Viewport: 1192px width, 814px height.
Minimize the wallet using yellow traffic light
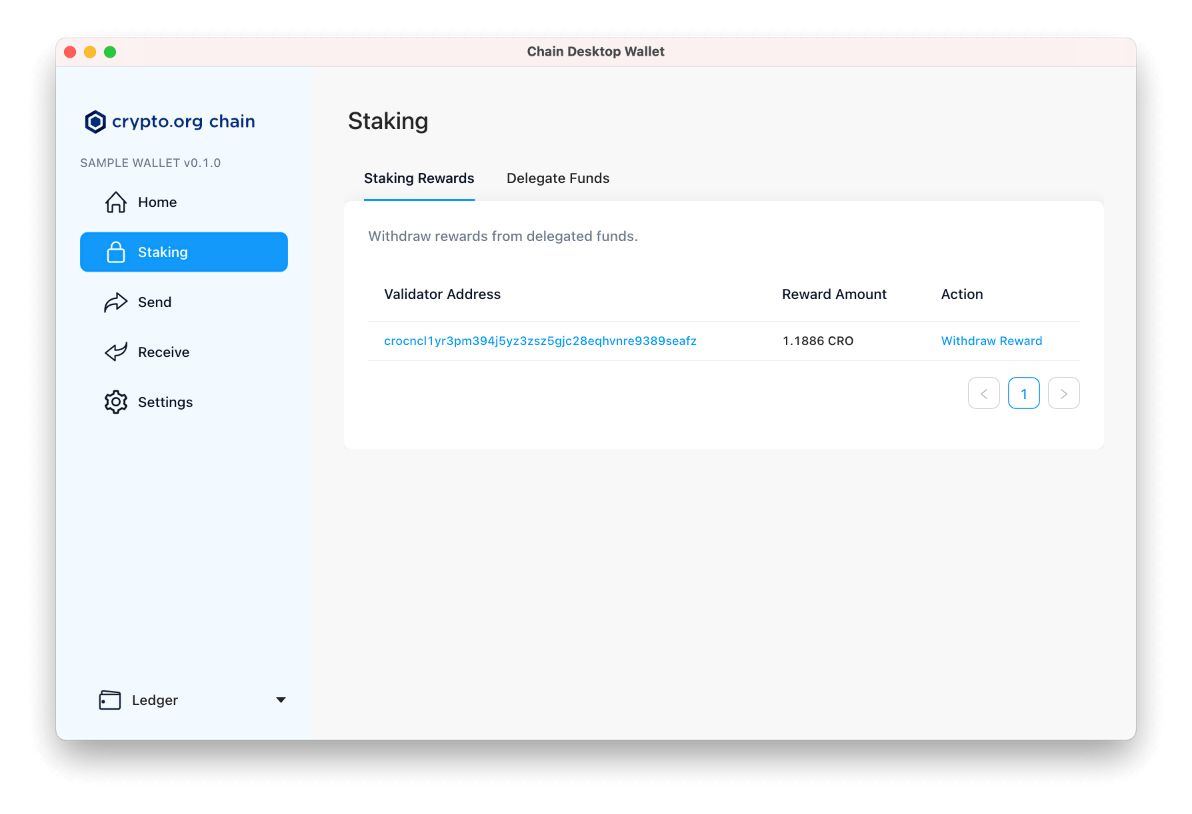pos(90,51)
